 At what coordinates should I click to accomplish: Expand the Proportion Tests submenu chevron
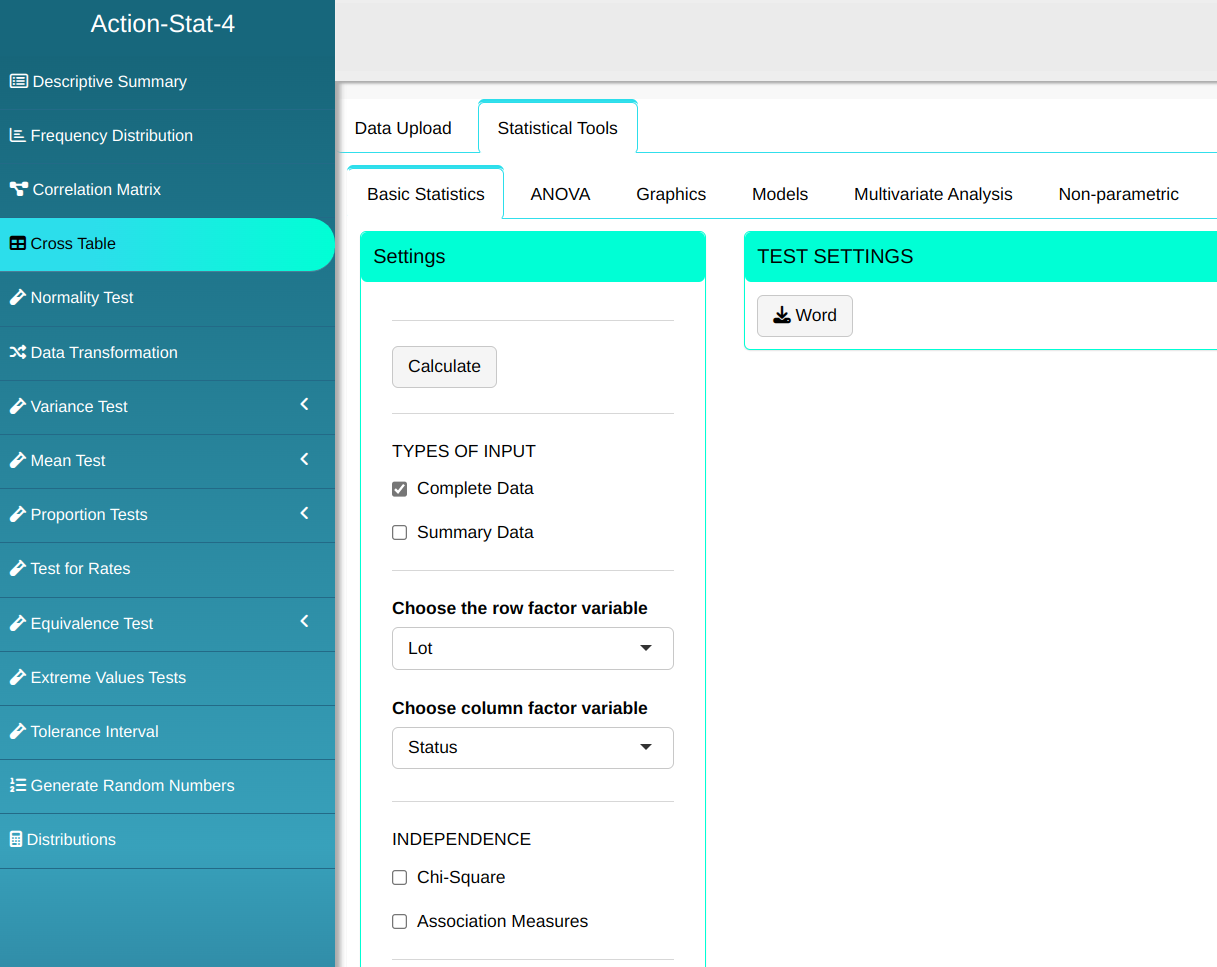tap(304, 513)
